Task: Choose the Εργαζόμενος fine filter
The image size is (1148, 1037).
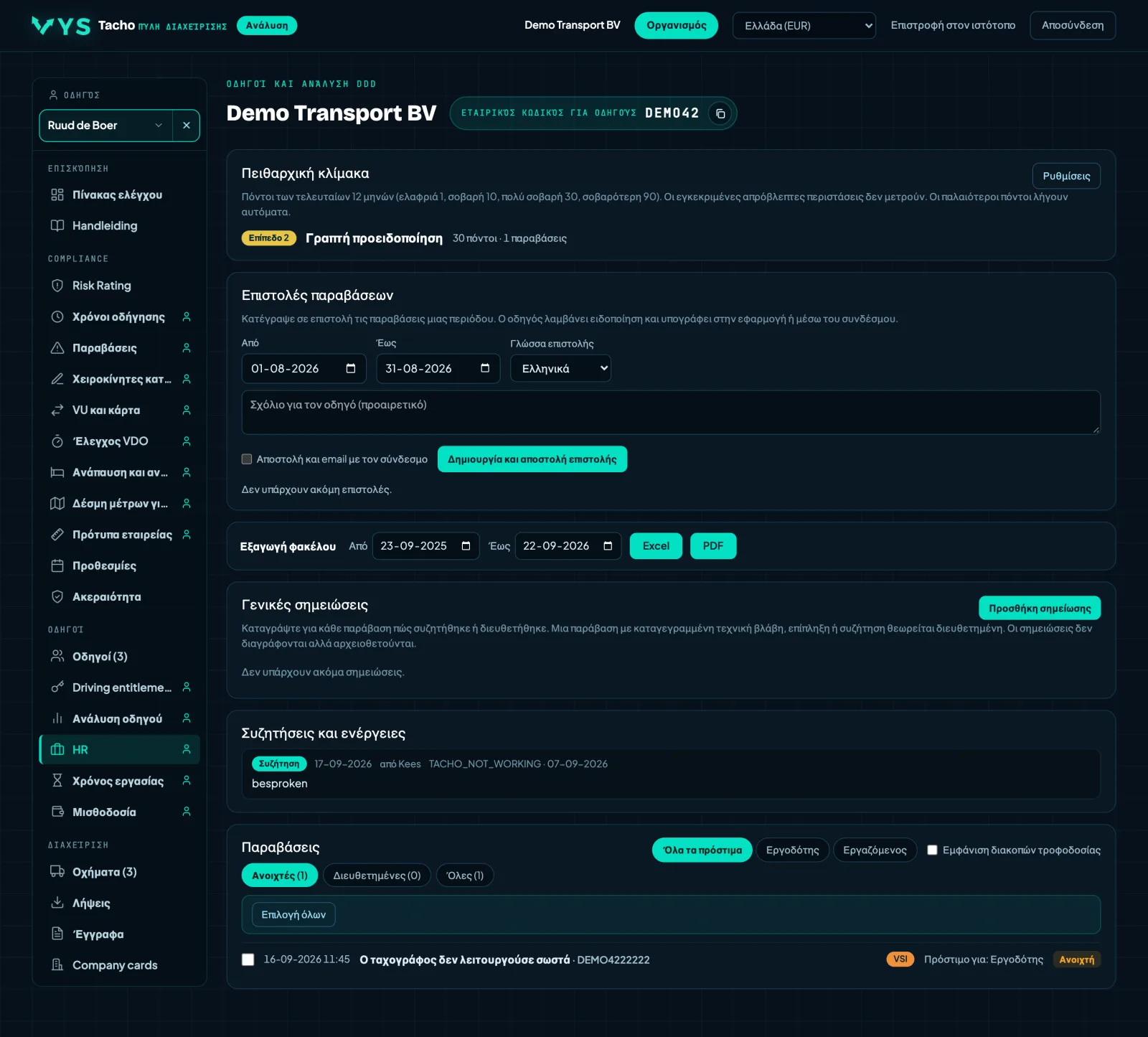Action: click(875, 850)
